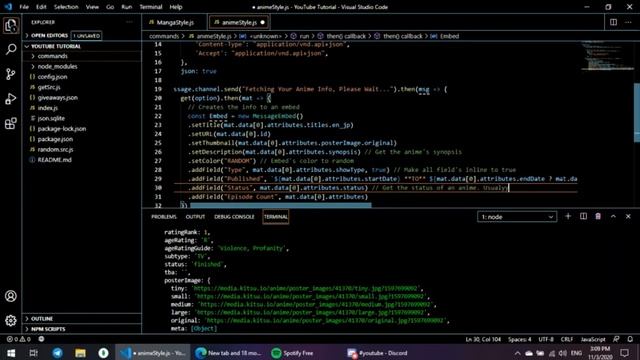Switch to the Problems panel tab
The height and width of the screenshot is (360, 640).
(164, 217)
